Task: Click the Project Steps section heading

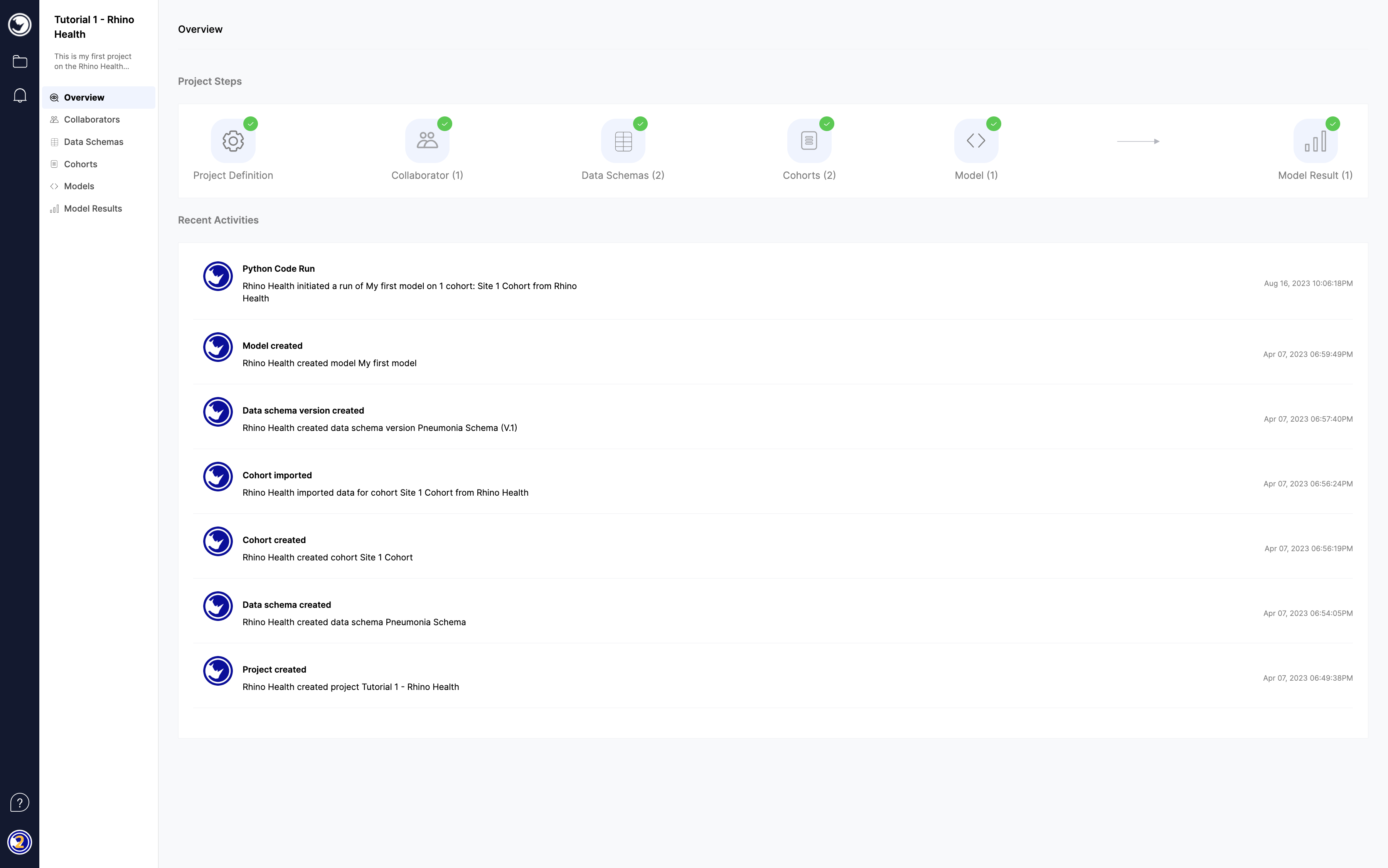Action: click(210, 81)
